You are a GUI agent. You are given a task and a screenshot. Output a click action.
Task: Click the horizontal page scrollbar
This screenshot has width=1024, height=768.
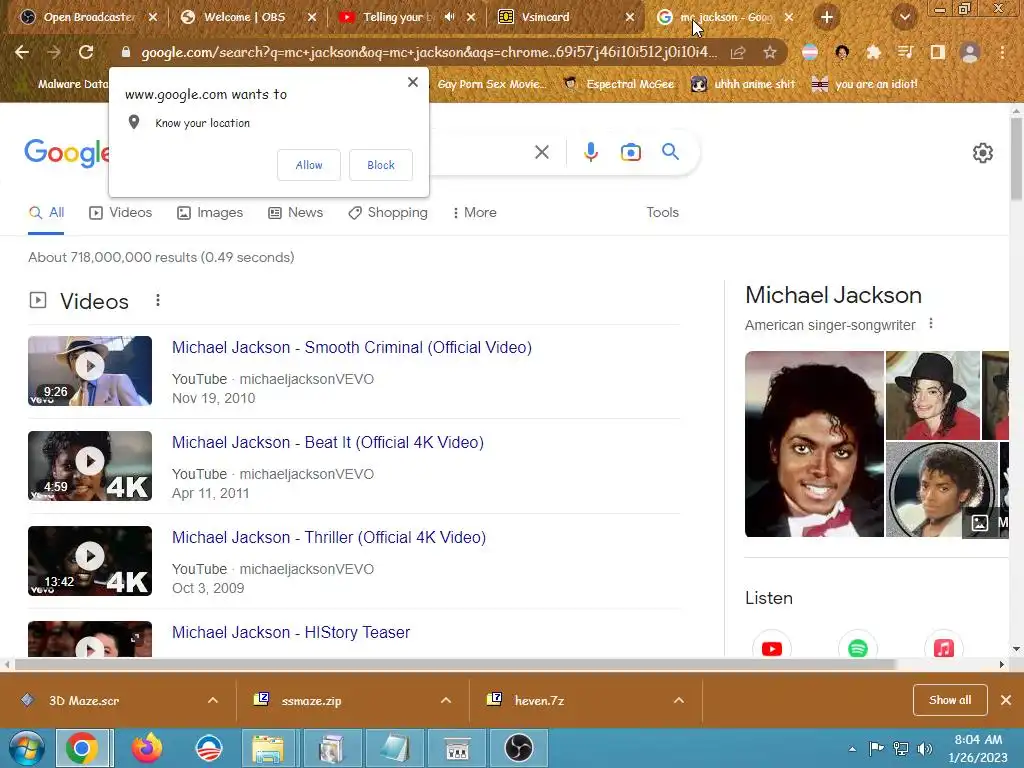[455, 665]
